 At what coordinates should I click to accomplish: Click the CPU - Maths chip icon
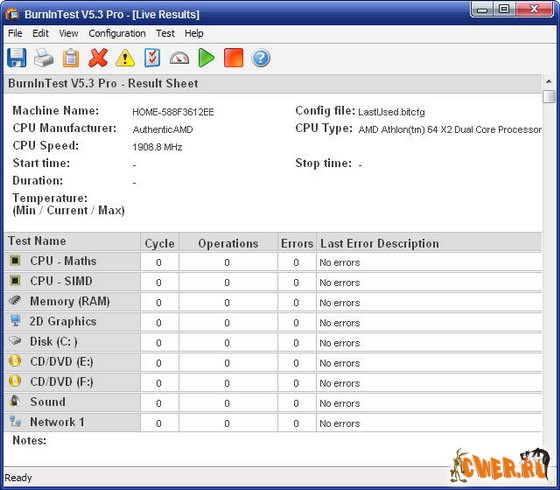pyautogui.click(x=15, y=260)
